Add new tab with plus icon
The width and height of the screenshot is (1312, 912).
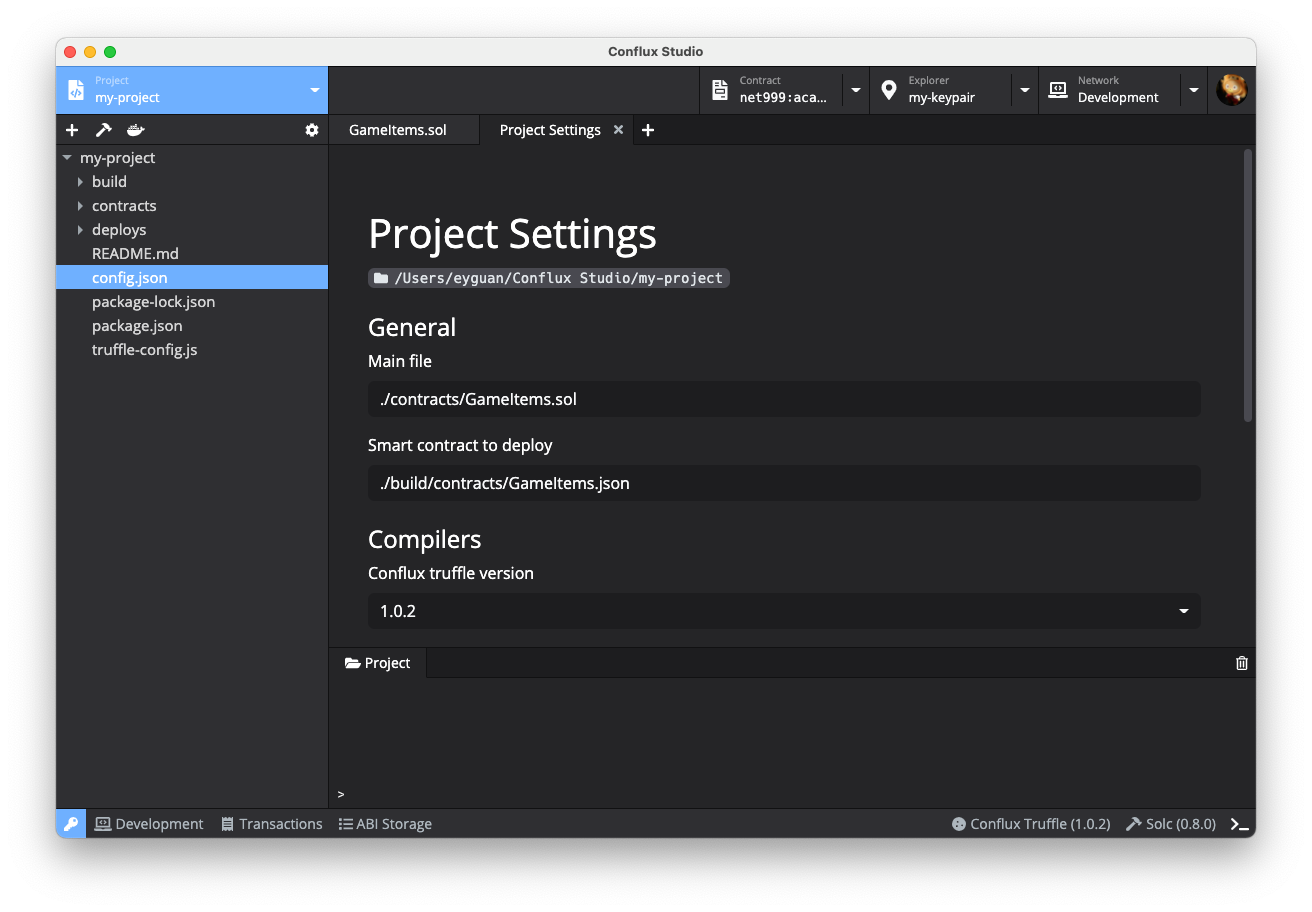pyautogui.click(x=648, y=130)
